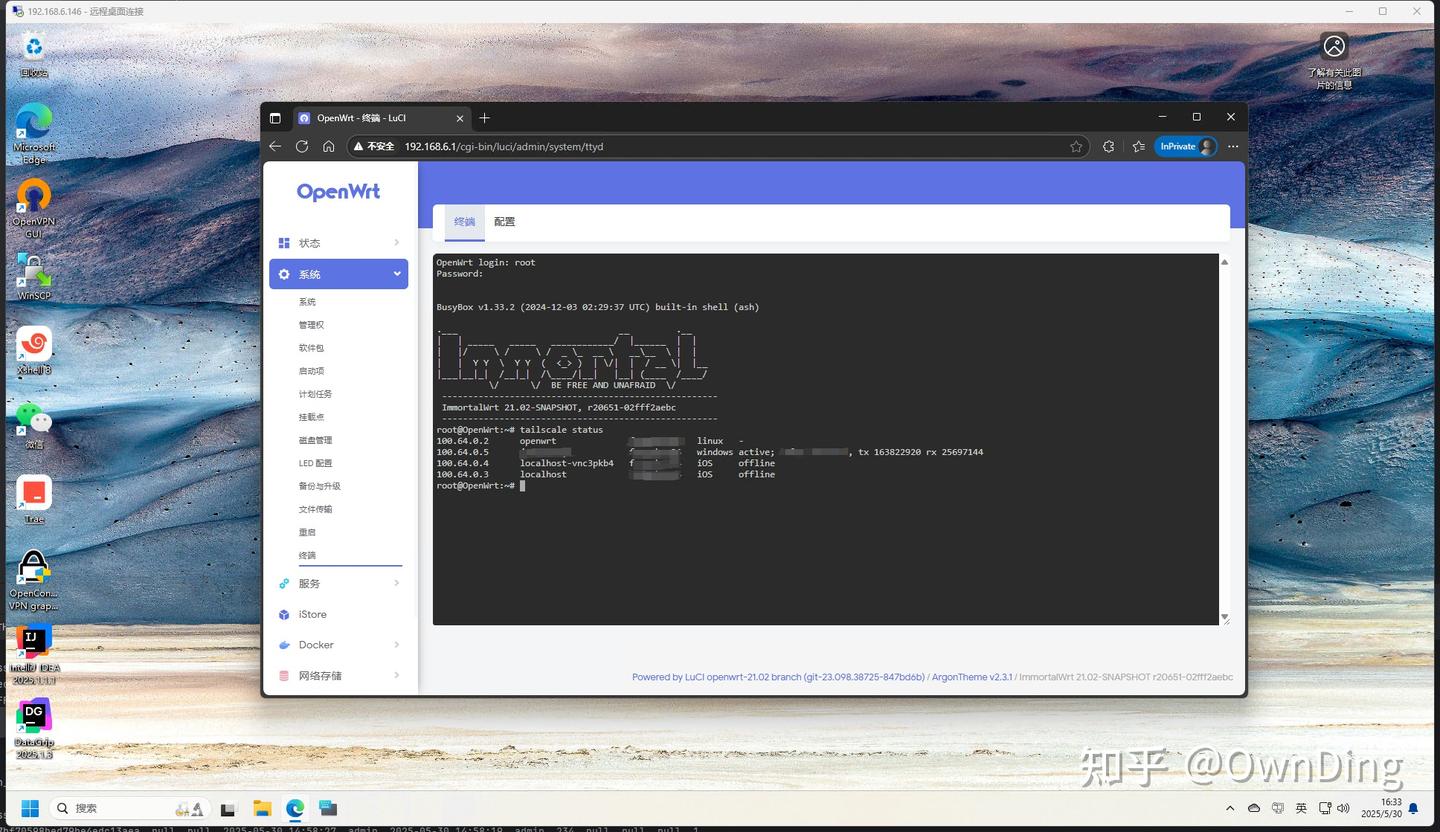Click the 'learn about this picture' desktop icon

click(1334, 61)
